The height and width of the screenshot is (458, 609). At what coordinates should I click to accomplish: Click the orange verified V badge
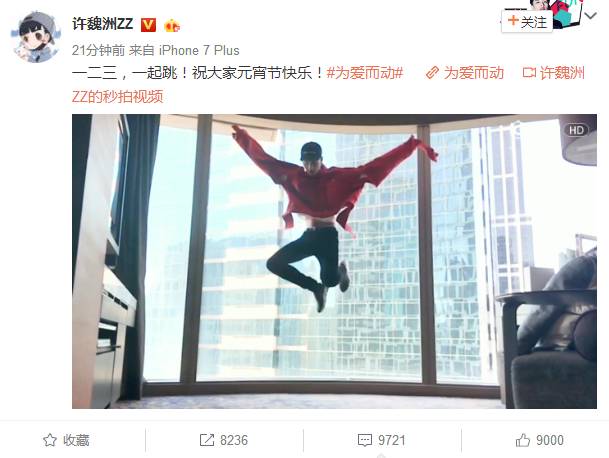pyautogui.click(x=148, y=25)
